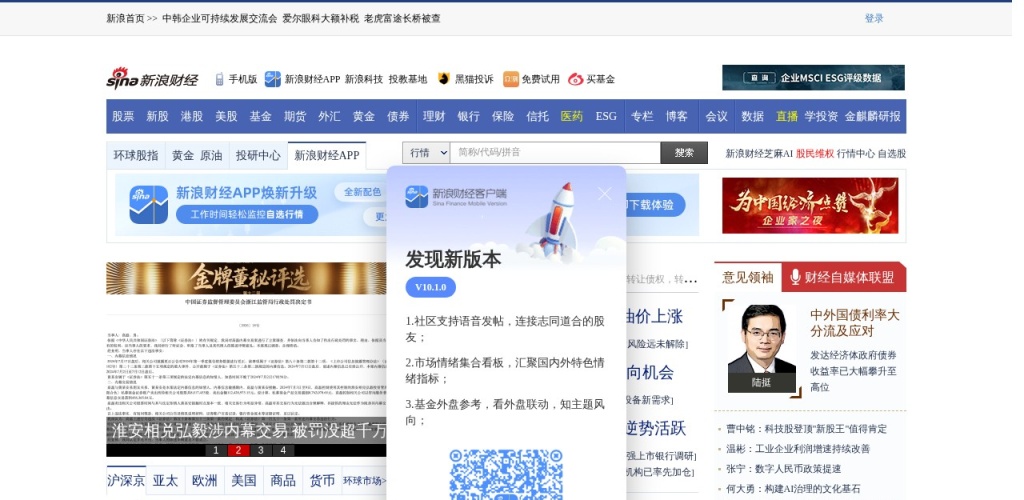
Task: Switch to 投研中心 tab
Action: pos(258,155)
